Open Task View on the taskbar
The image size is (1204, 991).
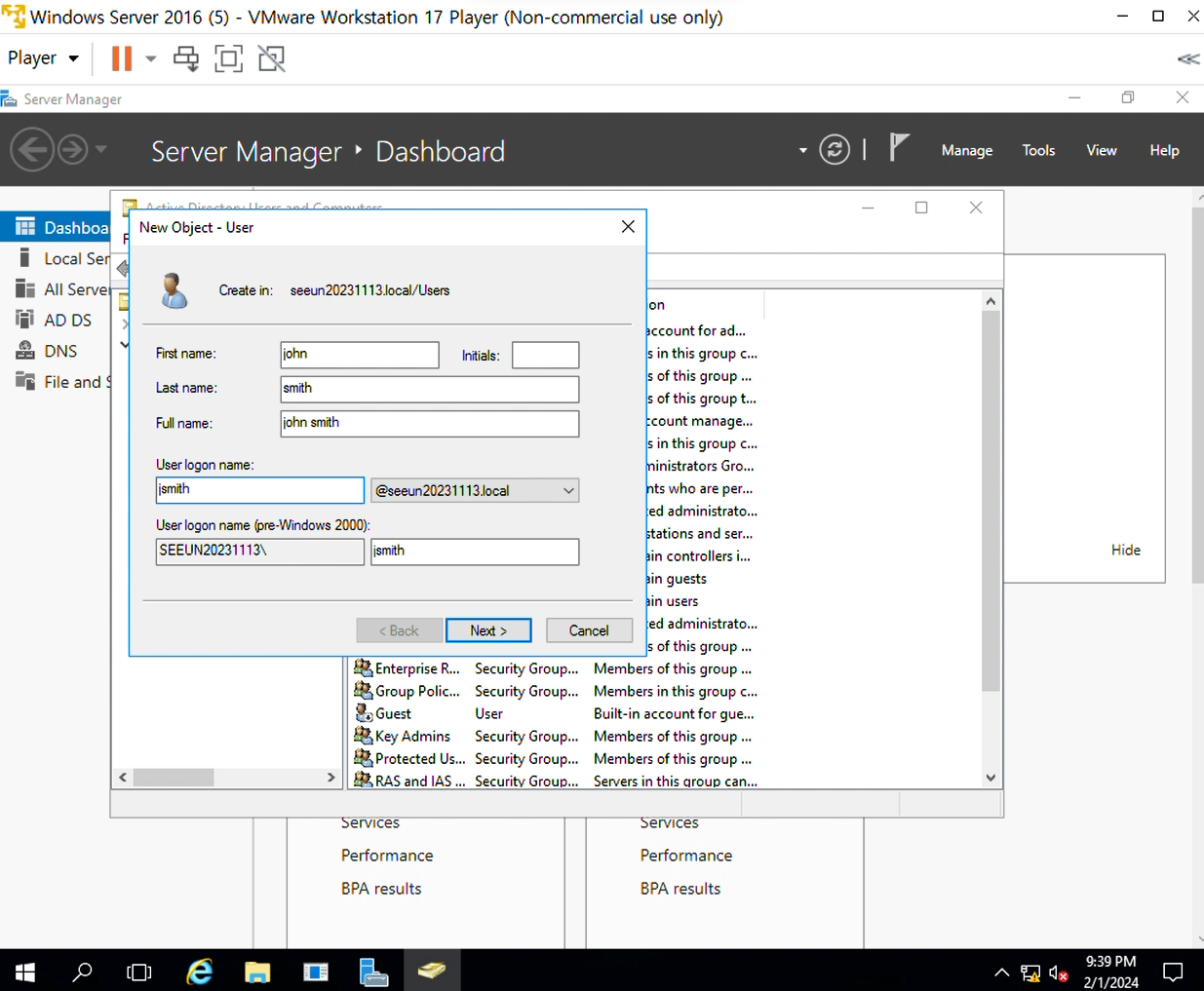click(139, 972)
